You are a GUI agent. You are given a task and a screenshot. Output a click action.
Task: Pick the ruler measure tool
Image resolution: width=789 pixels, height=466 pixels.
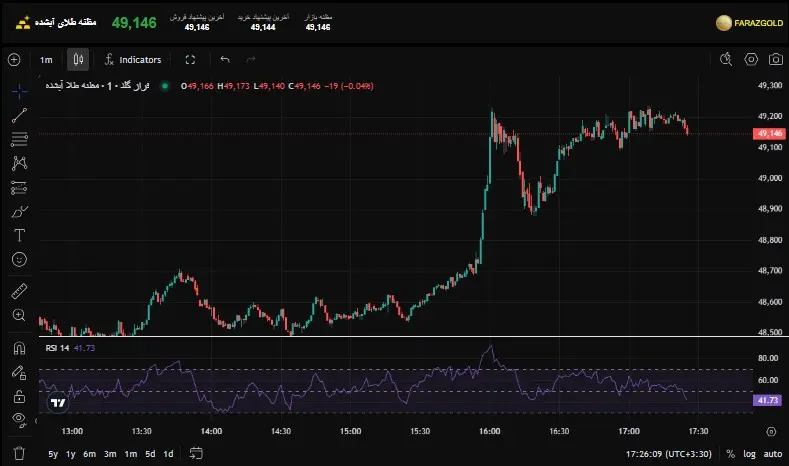click(x=19, y=292)
